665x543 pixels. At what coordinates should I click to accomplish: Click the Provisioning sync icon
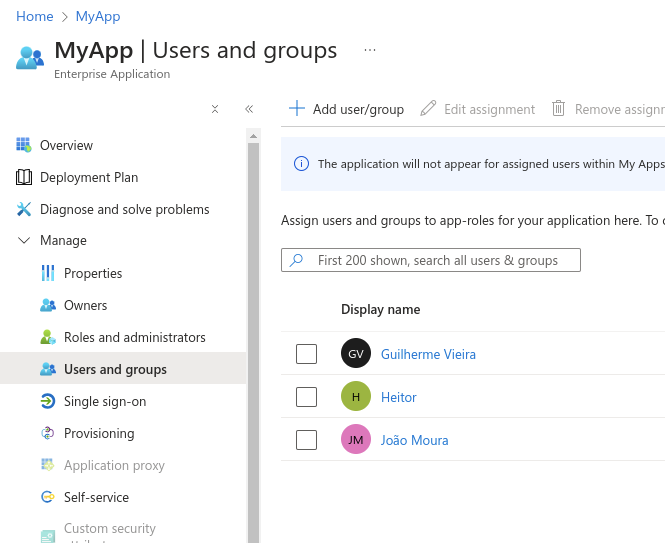[x=48, y=433]
